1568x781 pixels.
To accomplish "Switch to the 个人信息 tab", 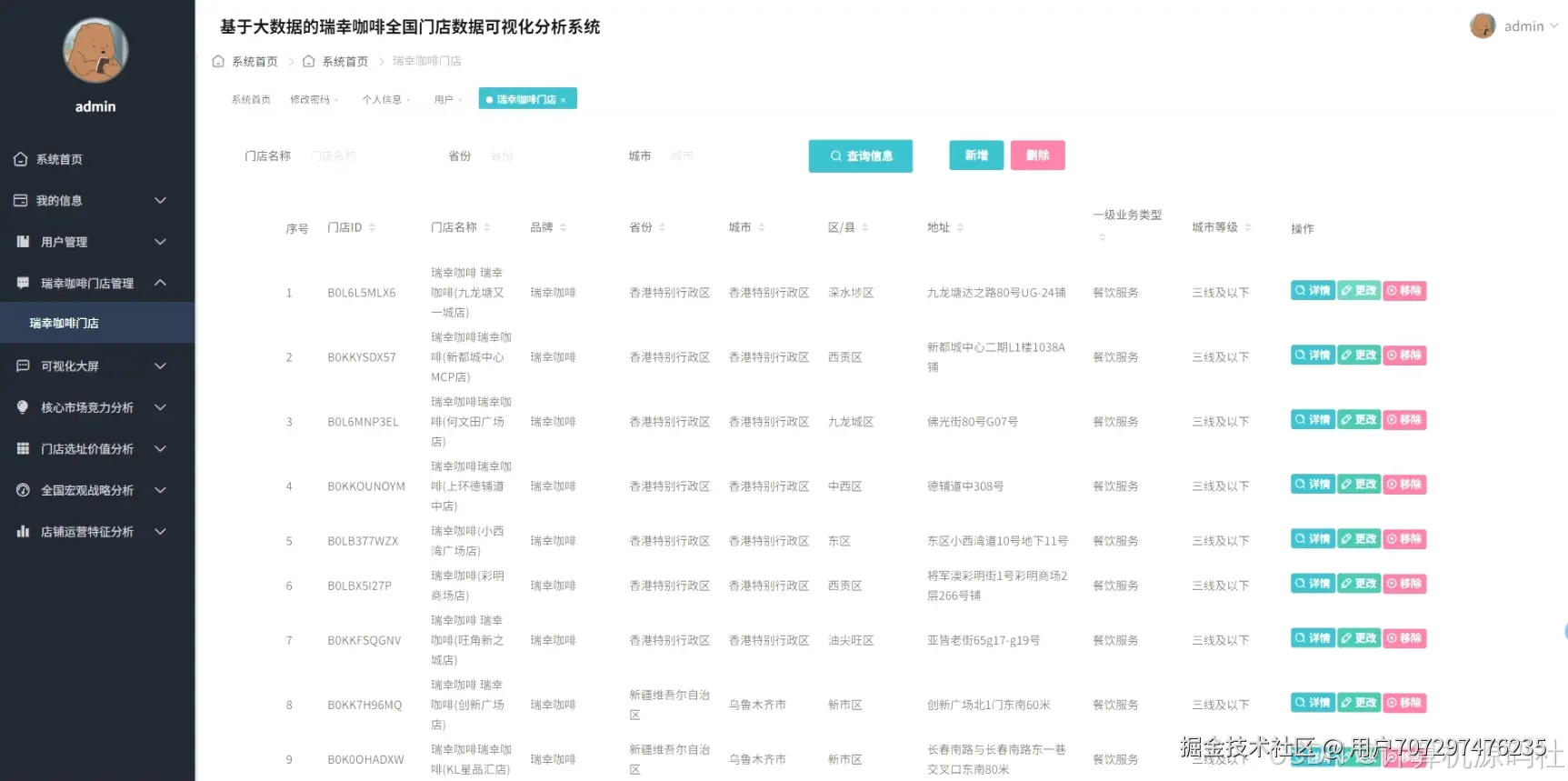I will [x=382, y=100].
